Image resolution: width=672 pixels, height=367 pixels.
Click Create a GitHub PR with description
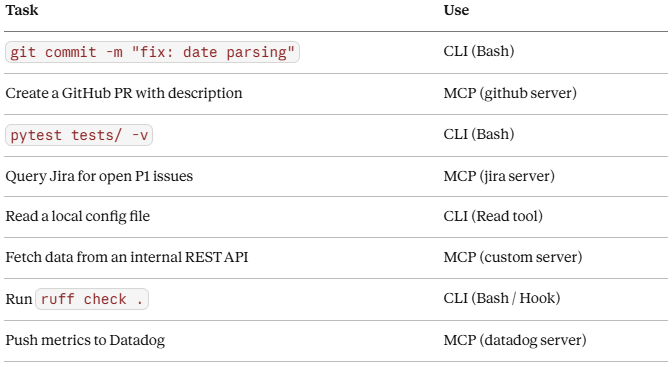tap(124, 93)
